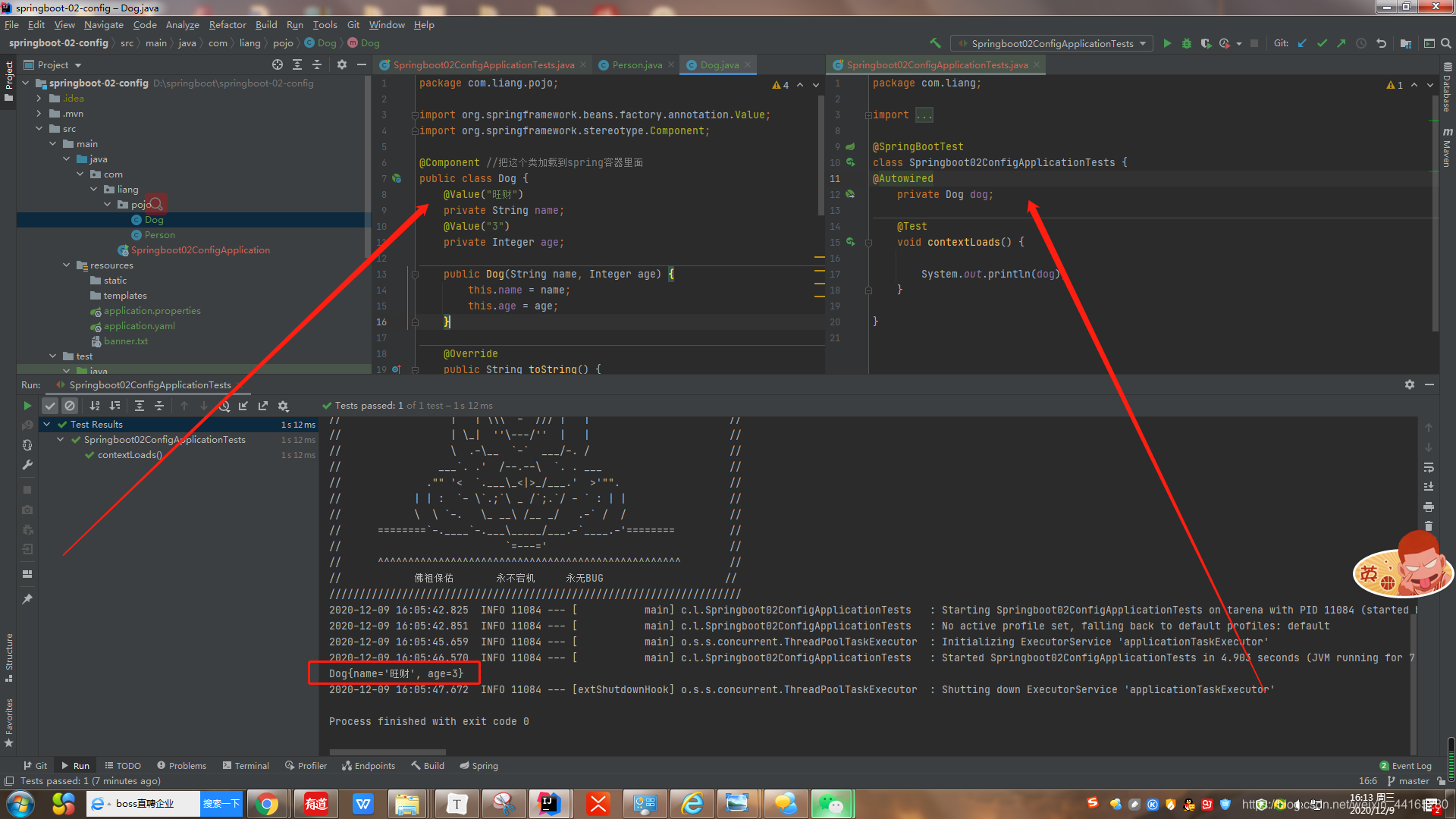Click Sort Alphabetically icon in Run panel
The height and width of the screenshot is (819, 1456).
point(95,406)
